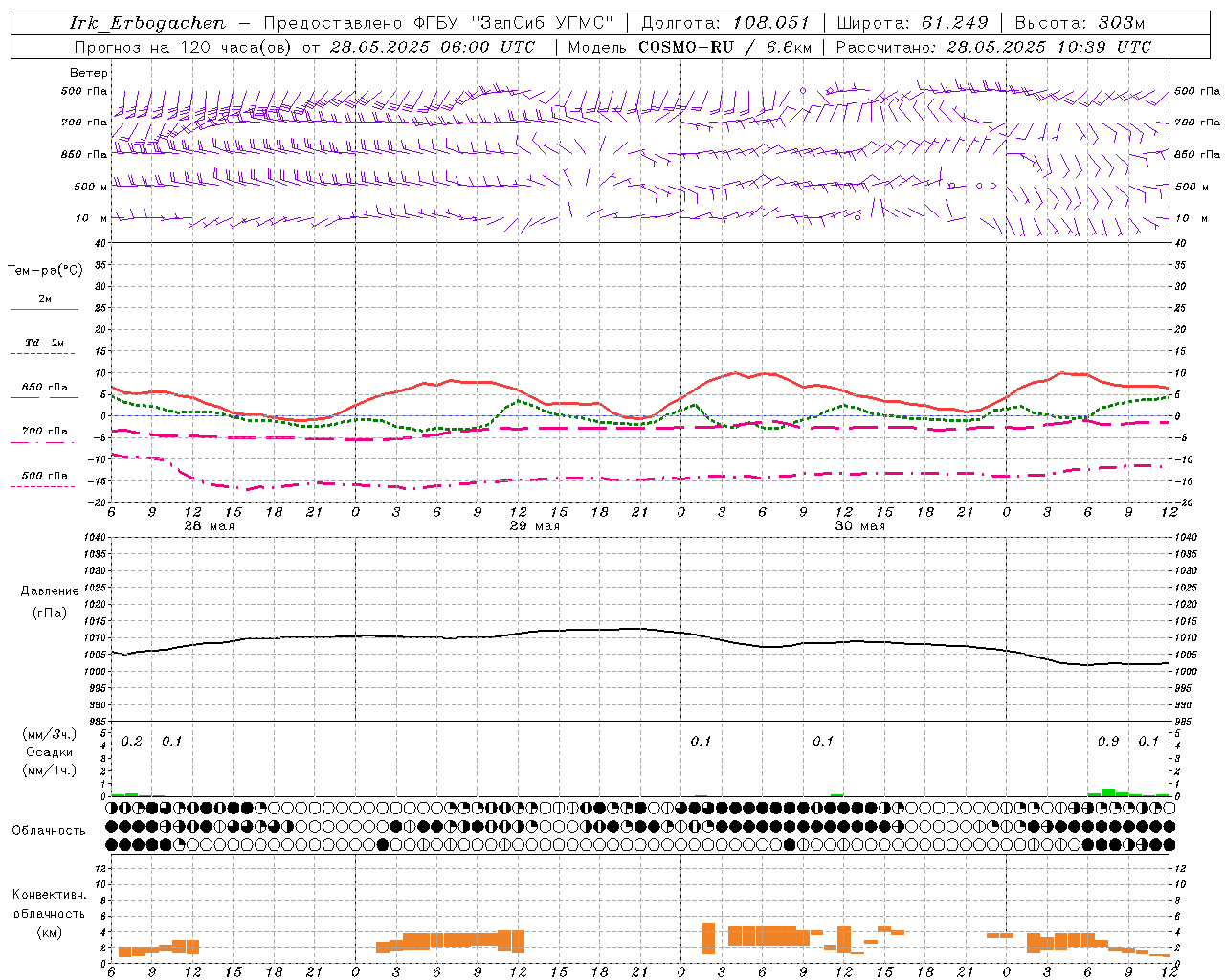The image size is (1225, 980).
Task: Click the "Тем-ра(°C)" temperature panel label
Action: [x=45, y=271]
